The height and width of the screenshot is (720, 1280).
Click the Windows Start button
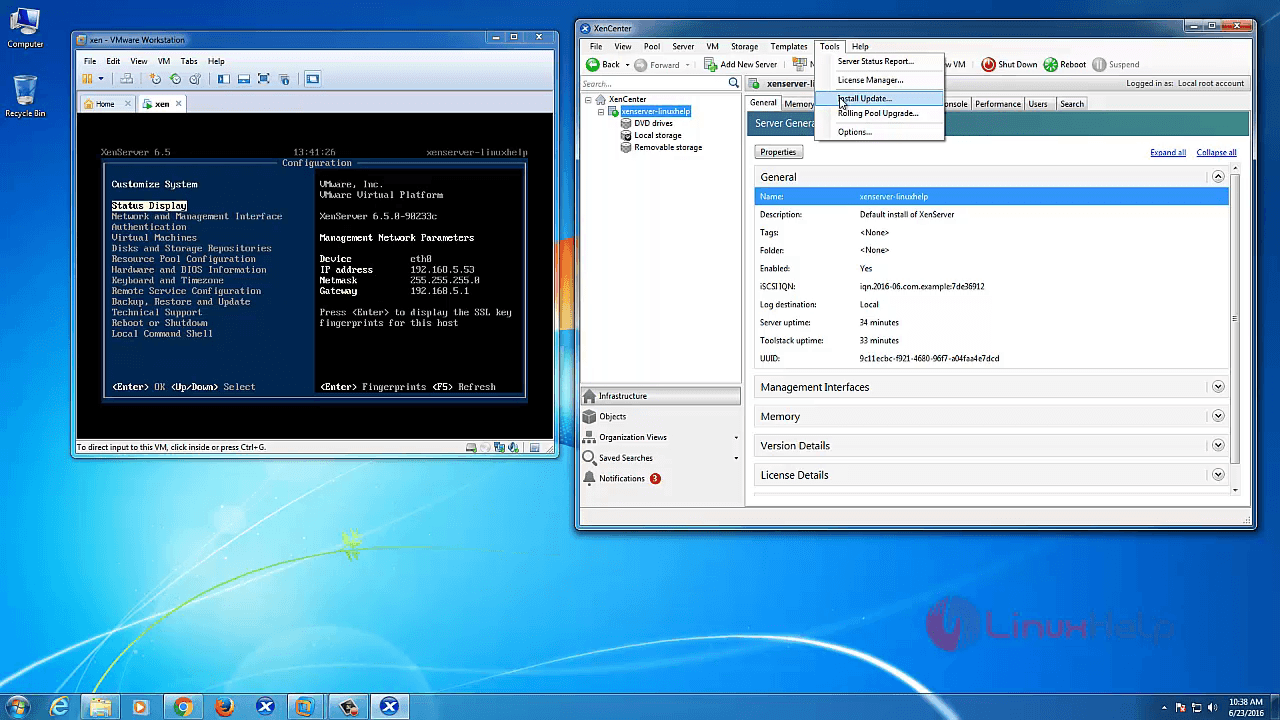(20, 706)
